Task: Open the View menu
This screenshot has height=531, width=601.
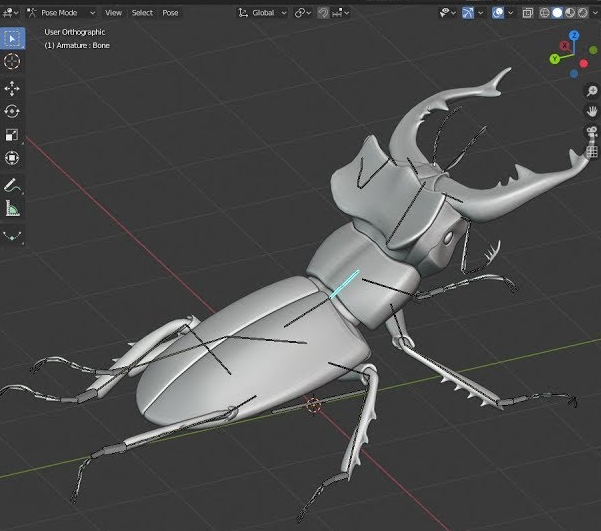Action: 113,13
